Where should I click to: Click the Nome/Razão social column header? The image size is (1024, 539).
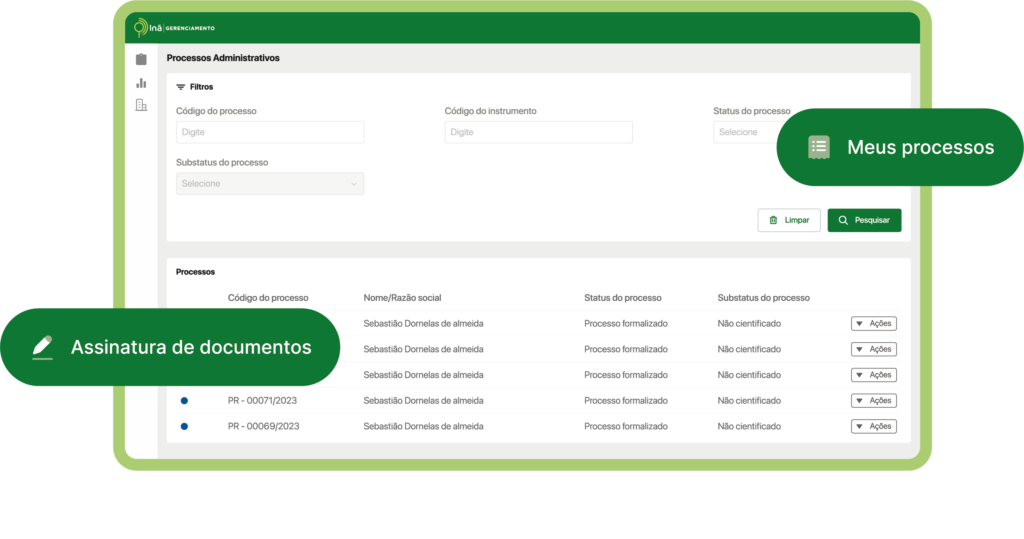tap(402, 298)
